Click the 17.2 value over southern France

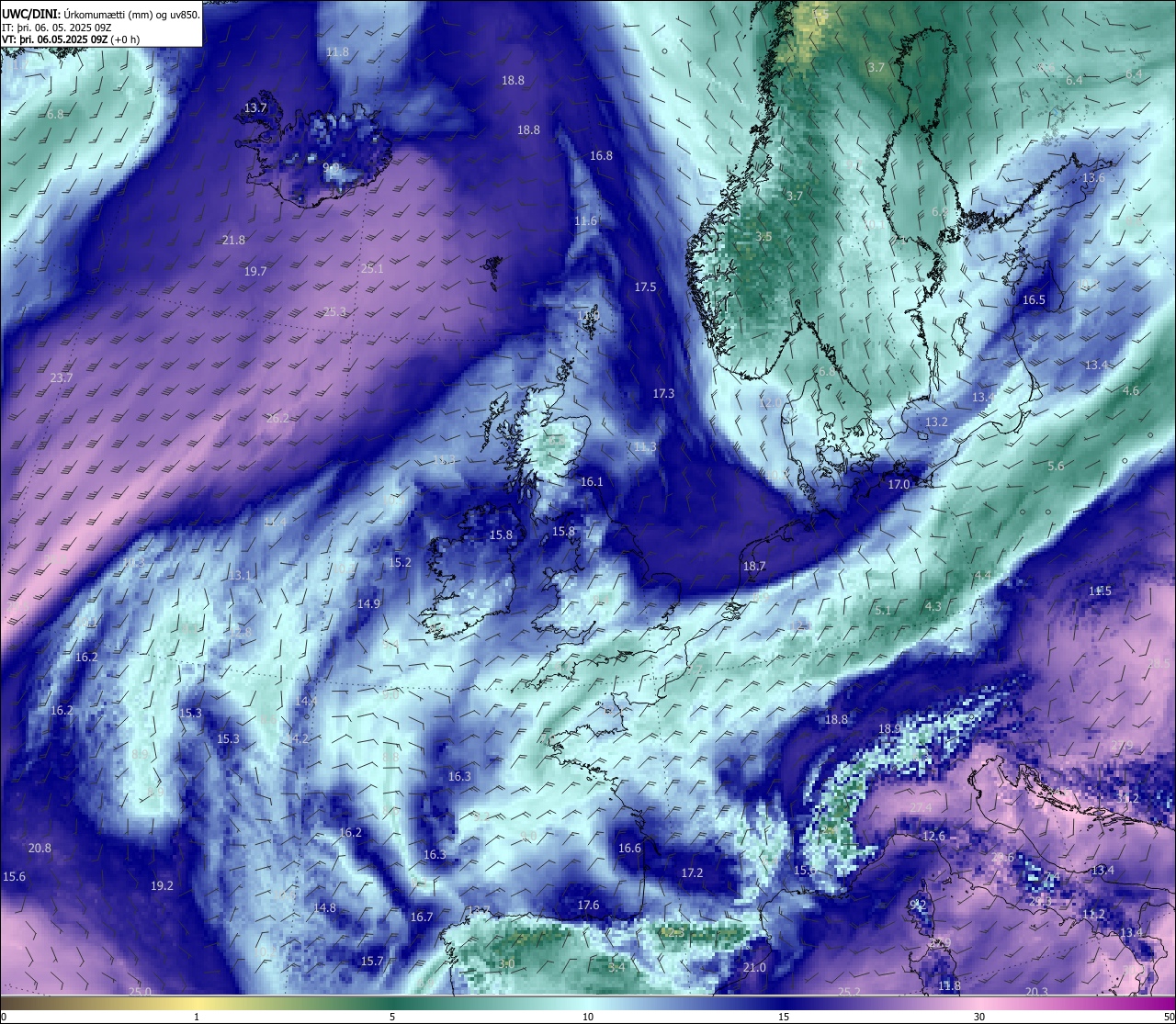tap(692, 873)
